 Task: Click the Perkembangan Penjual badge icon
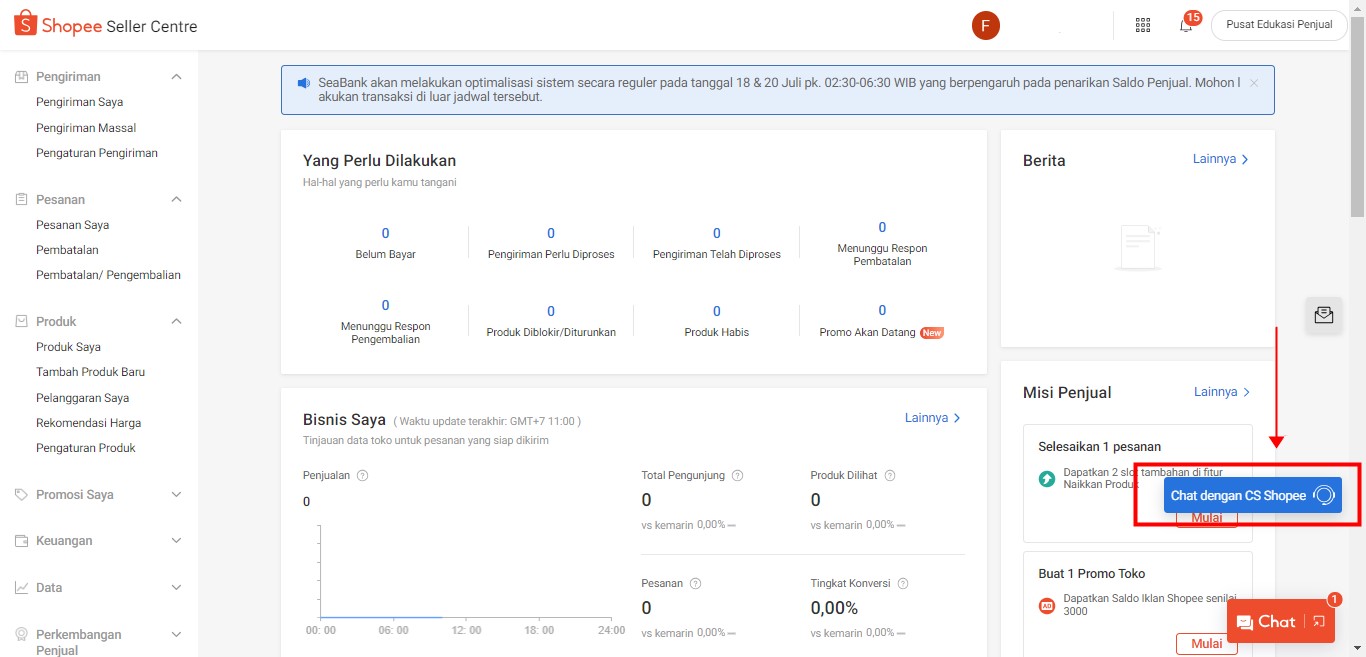coord(21,634)
